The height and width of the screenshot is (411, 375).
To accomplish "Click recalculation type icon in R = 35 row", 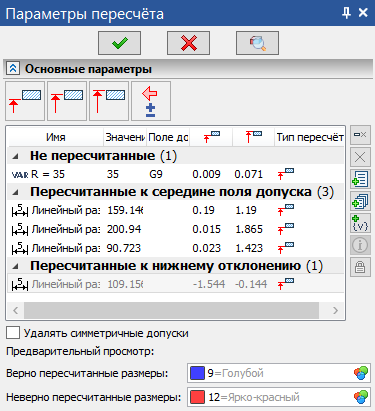I will tap(286, 174).
